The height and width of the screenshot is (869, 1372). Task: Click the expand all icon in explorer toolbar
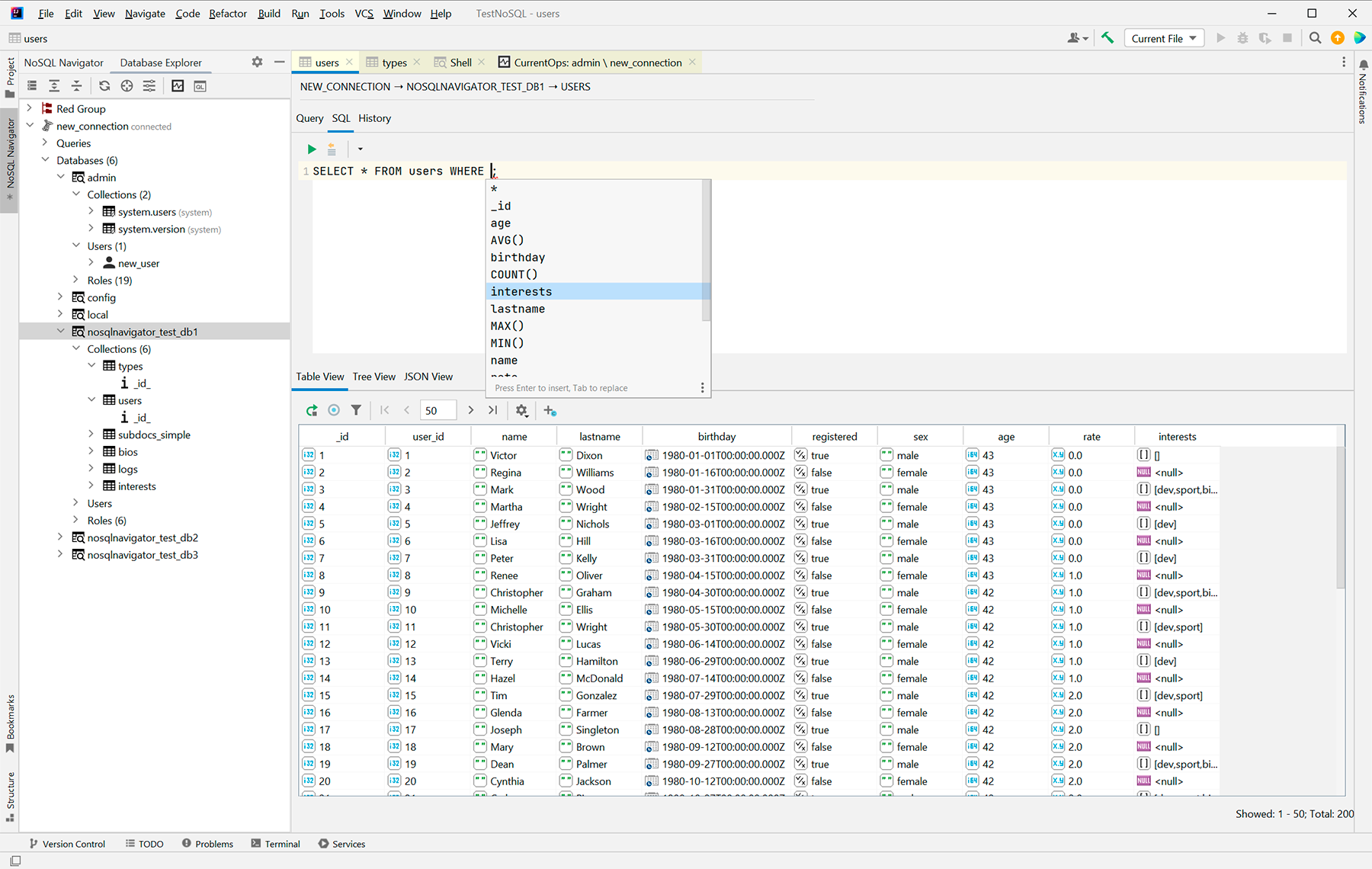(x=54, y=86)
